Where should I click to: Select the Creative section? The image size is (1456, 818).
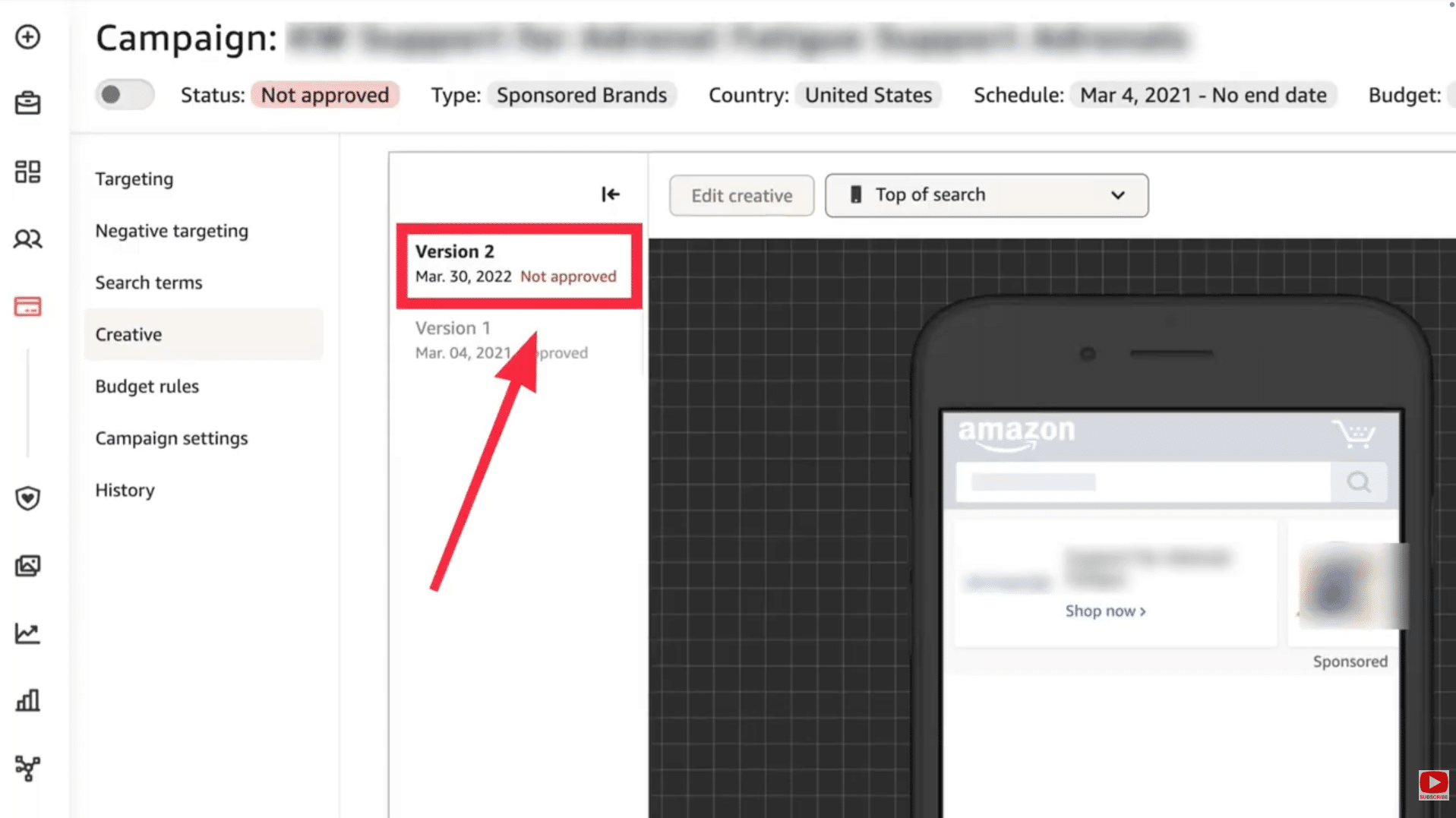click(x=204, y=334)
